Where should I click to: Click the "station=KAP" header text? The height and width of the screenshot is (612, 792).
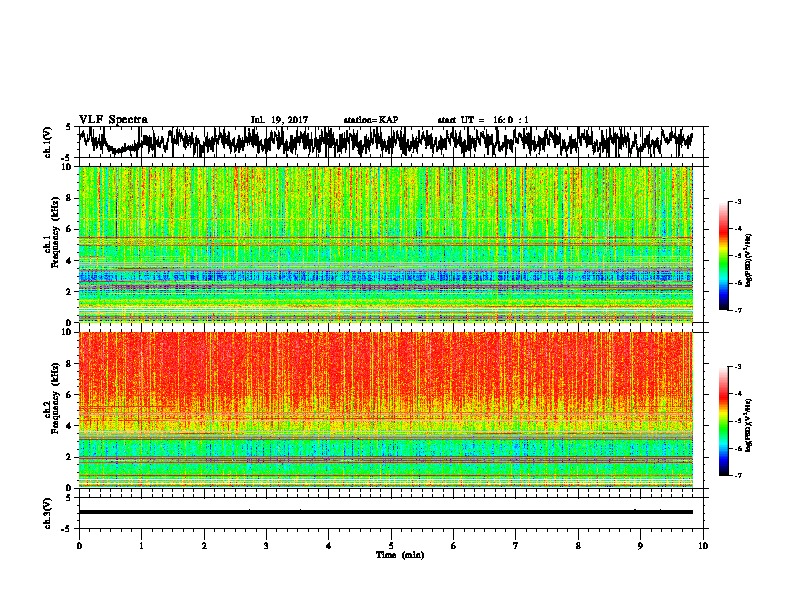click(371, 120)
